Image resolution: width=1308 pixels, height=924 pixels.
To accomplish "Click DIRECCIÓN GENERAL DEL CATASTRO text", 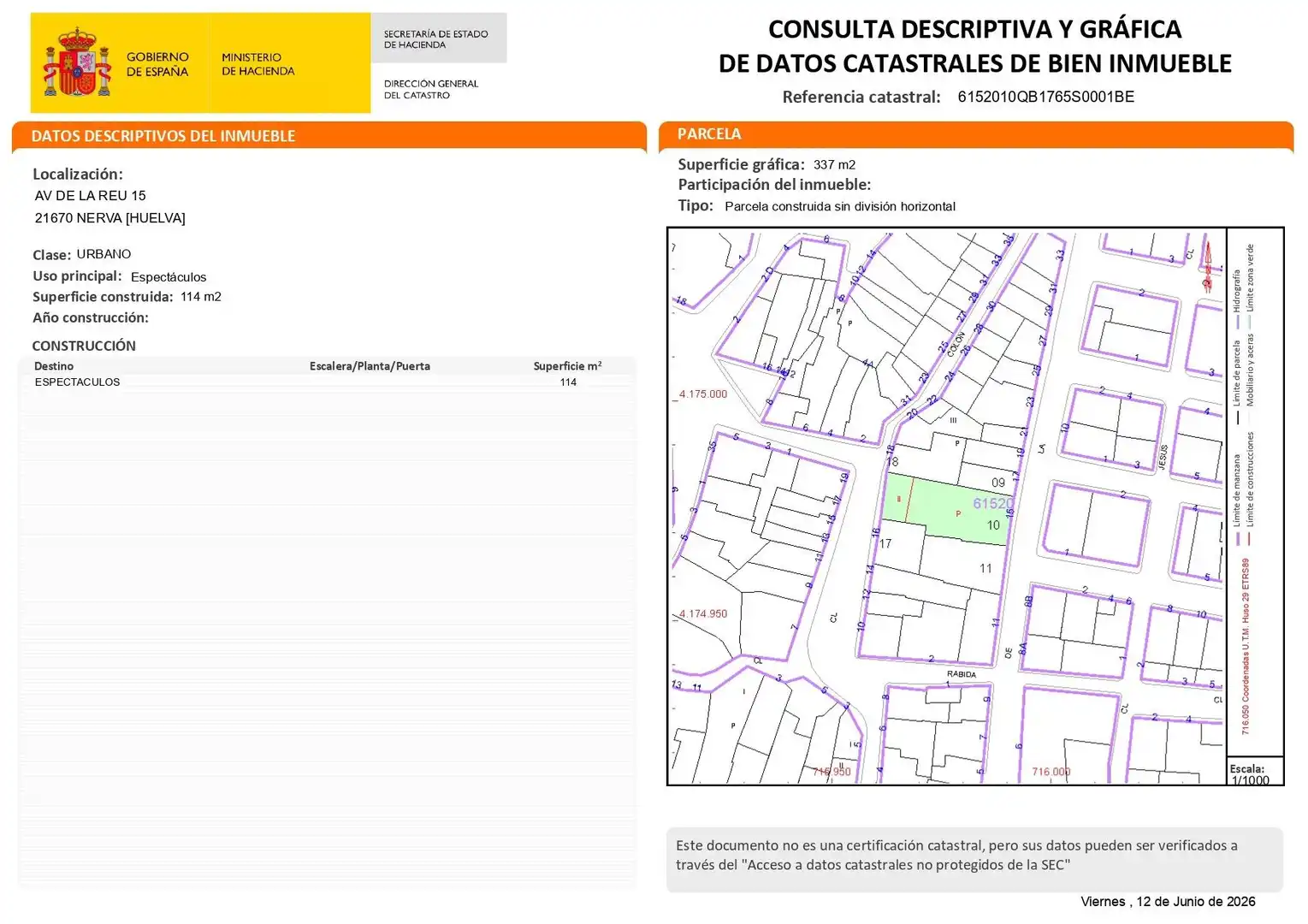I will point(430,89).
